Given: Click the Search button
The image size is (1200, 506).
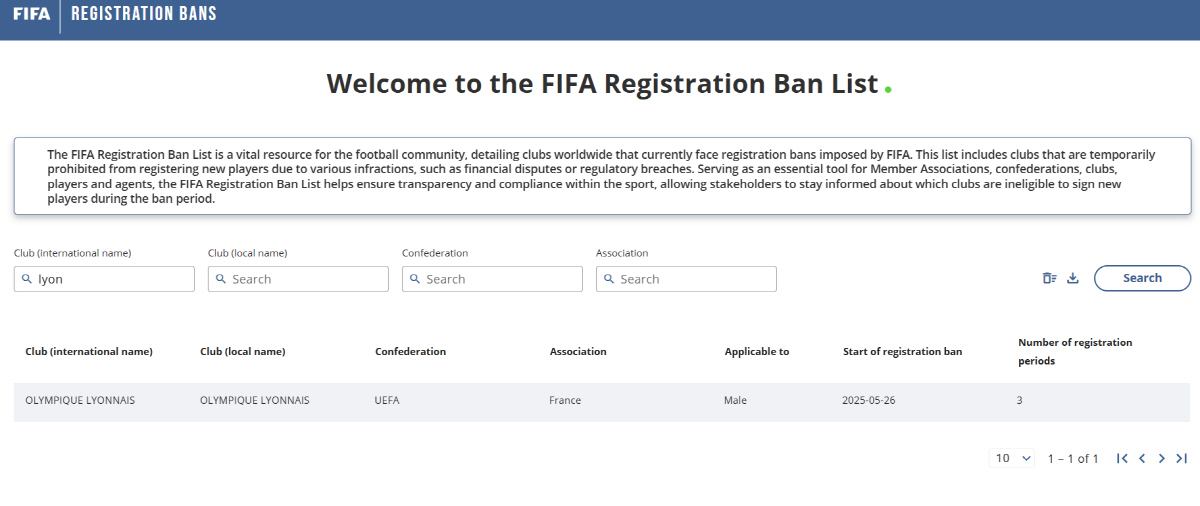Looking at the screenshot, I should click(1142, 278).
